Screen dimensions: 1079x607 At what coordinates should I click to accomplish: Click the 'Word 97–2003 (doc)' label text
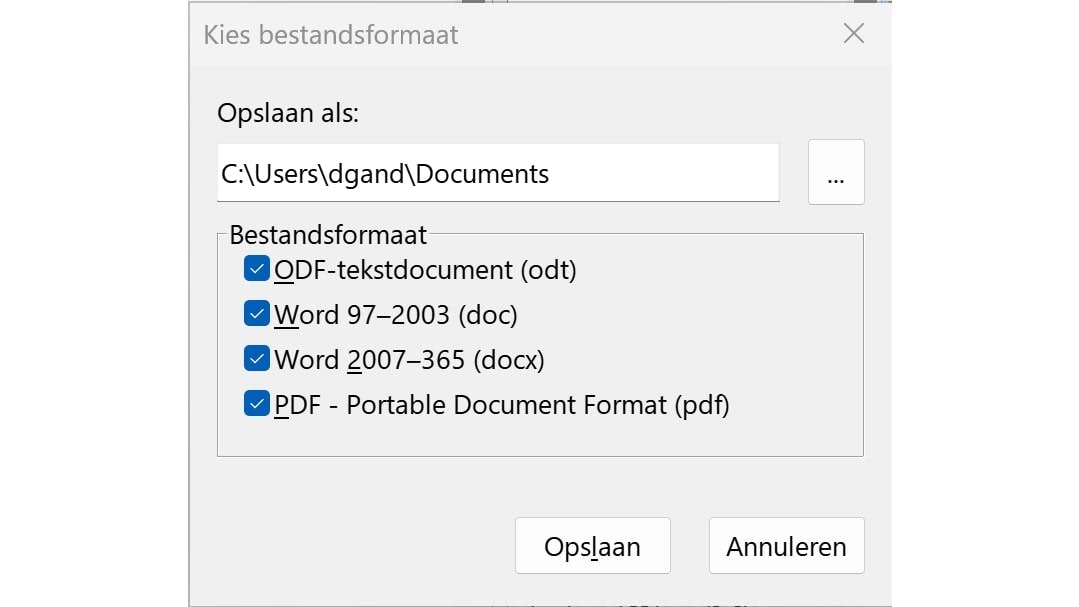pos(396,315)
